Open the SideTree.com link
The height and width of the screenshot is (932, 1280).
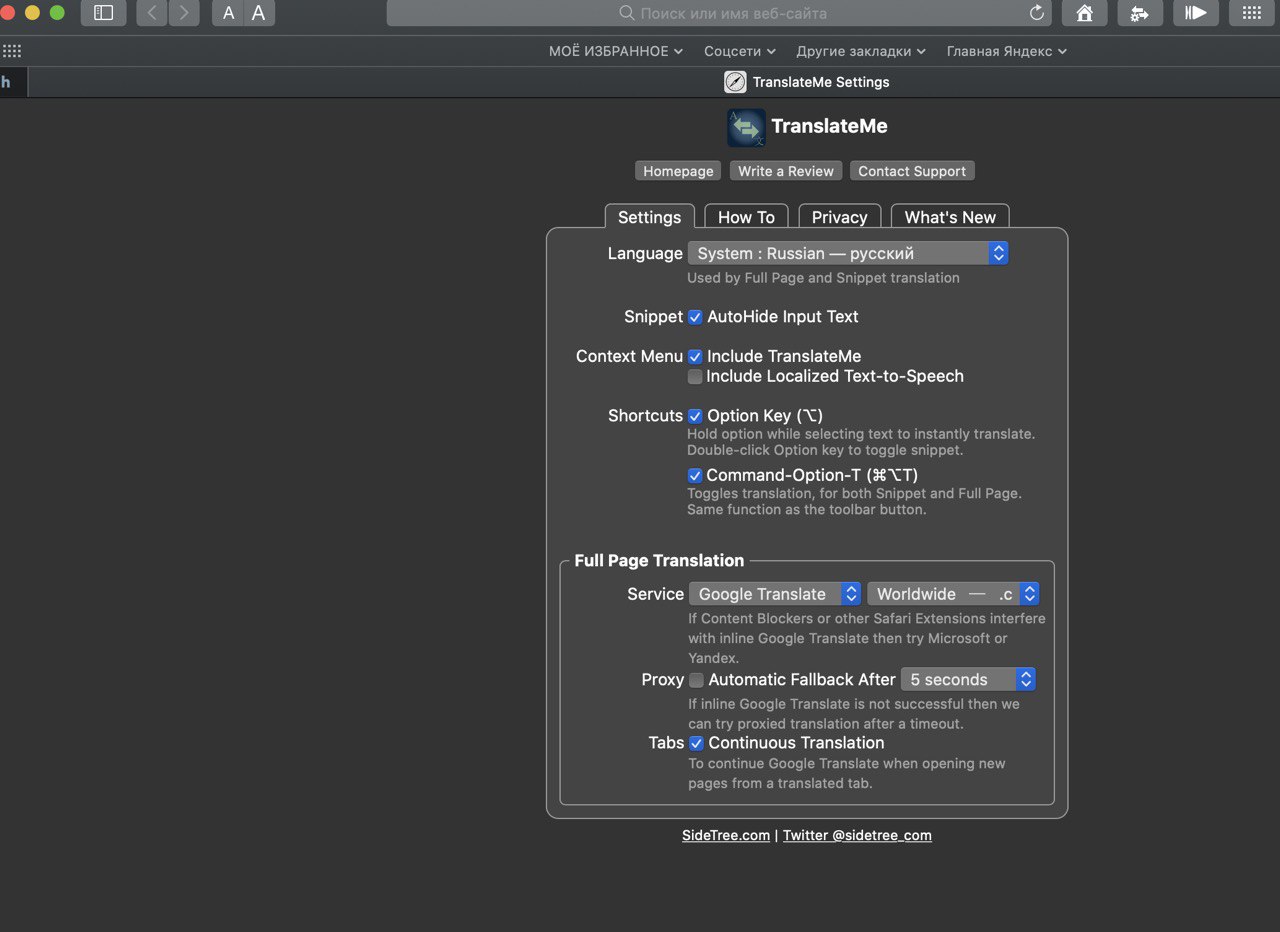pyautogui.click(x=726, y=836)
